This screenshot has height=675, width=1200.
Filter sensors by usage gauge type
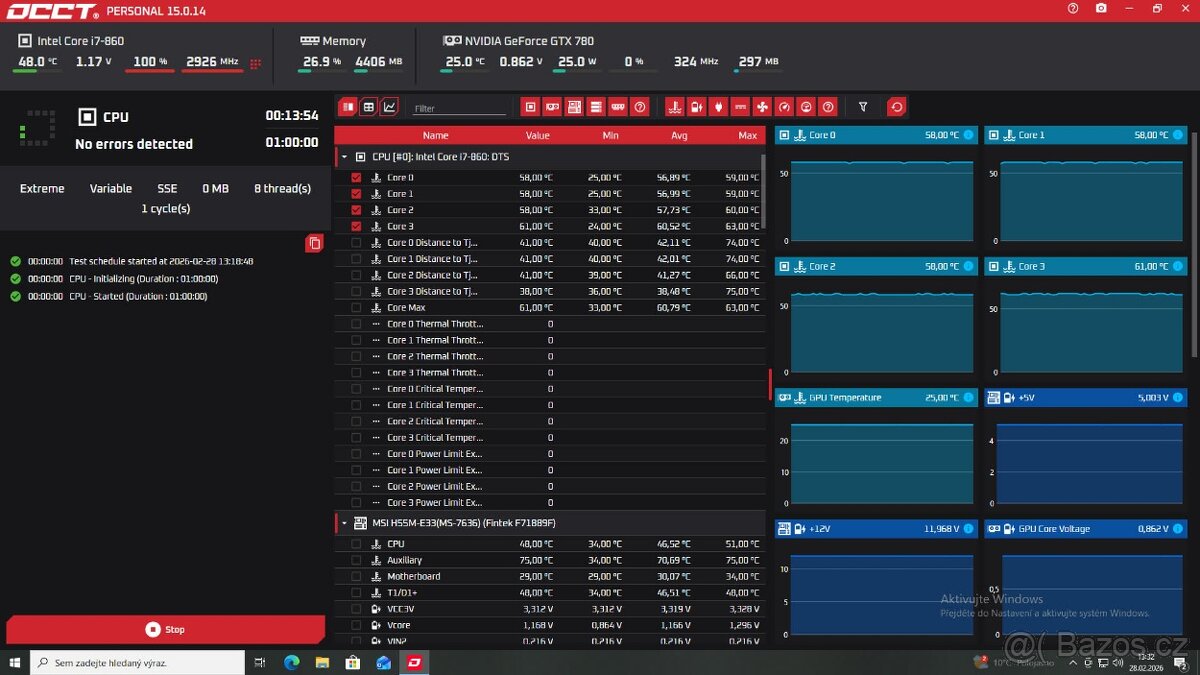pyautogui.click(x=806, y=107)
